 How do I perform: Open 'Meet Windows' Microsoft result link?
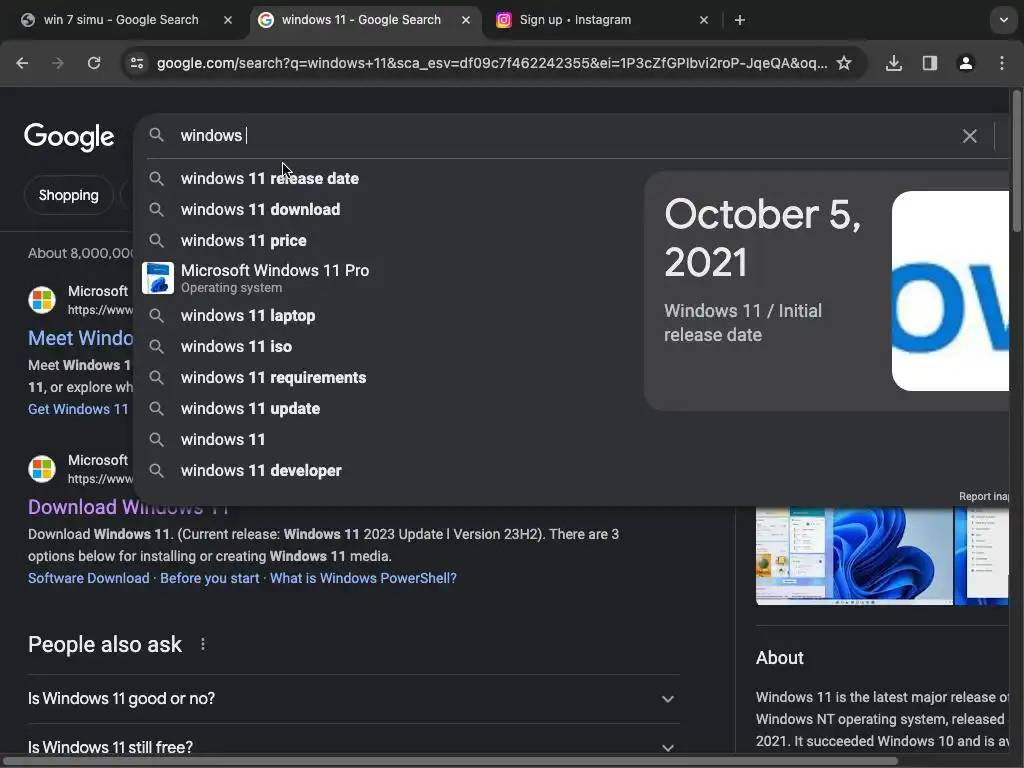tap(80, 338)
